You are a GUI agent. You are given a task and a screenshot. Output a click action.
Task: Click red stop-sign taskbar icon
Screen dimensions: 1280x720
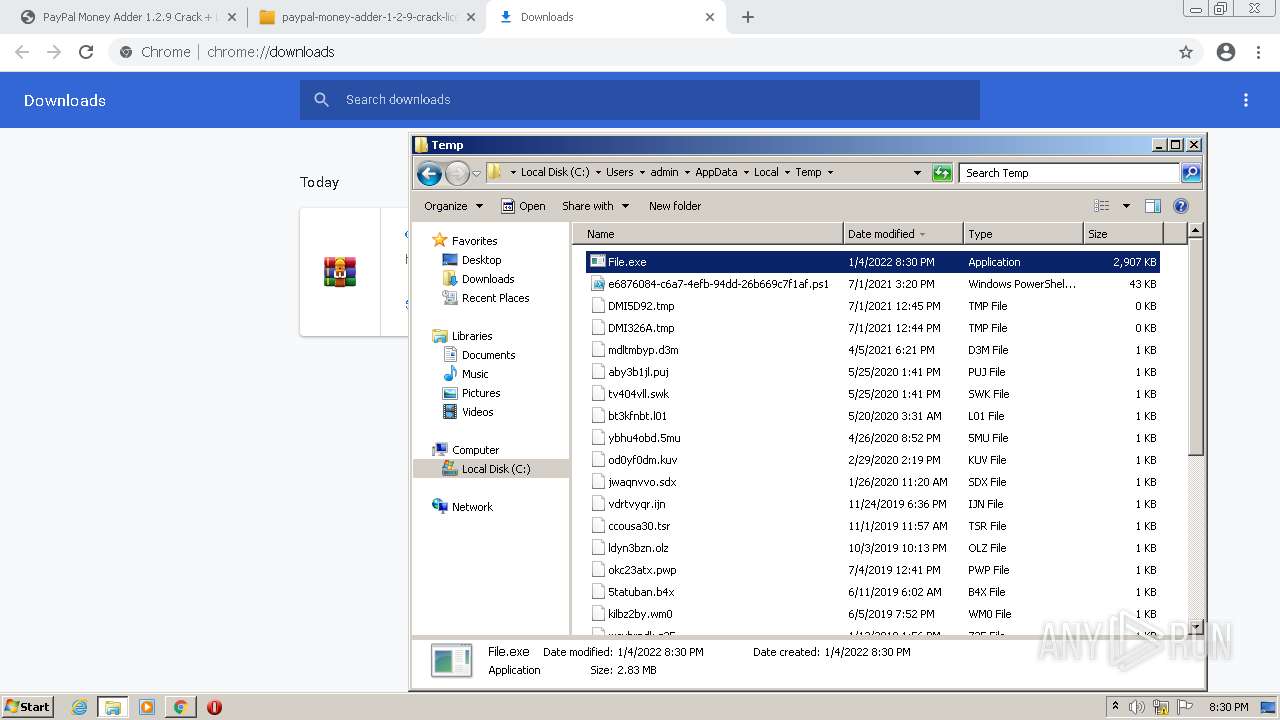214,707
